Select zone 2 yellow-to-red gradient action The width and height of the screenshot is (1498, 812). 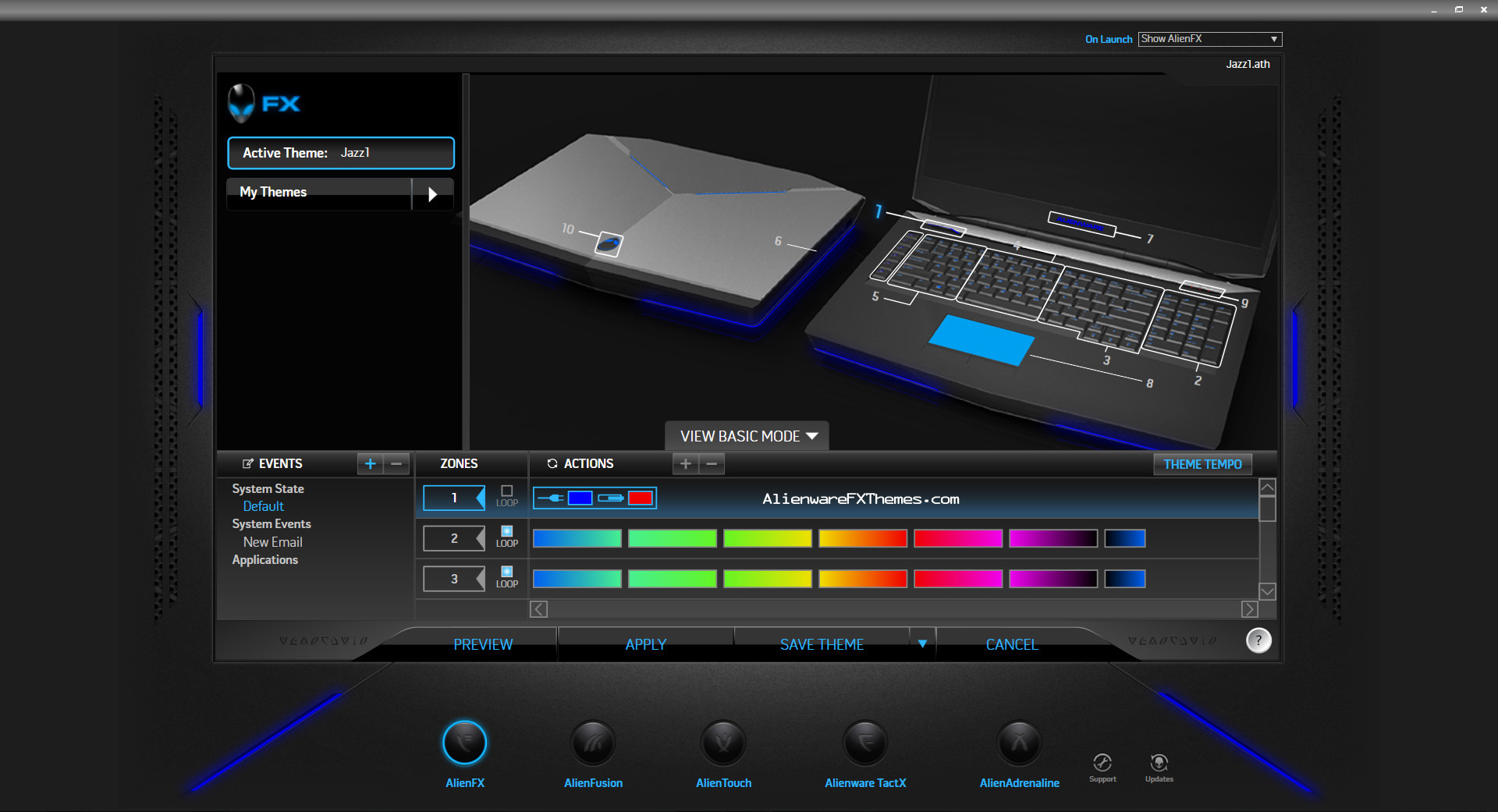(863, 538)
